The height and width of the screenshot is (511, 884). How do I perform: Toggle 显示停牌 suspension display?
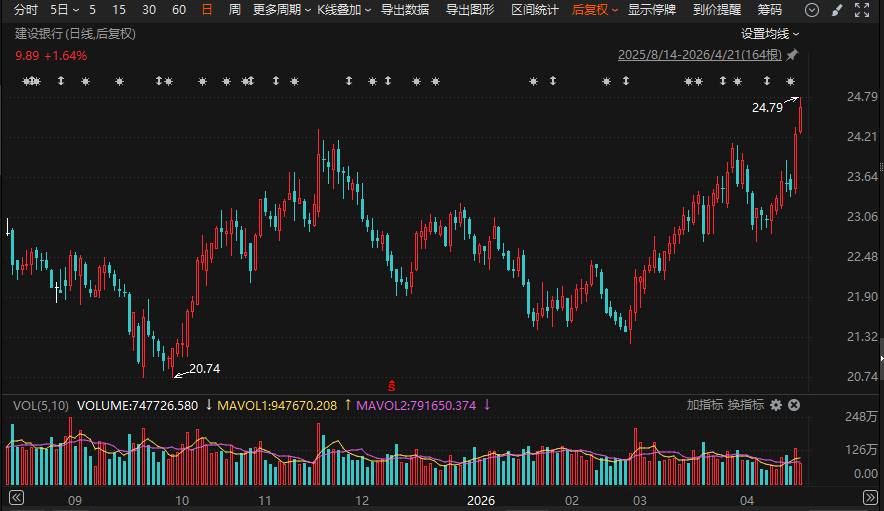(x=651, y=10)
